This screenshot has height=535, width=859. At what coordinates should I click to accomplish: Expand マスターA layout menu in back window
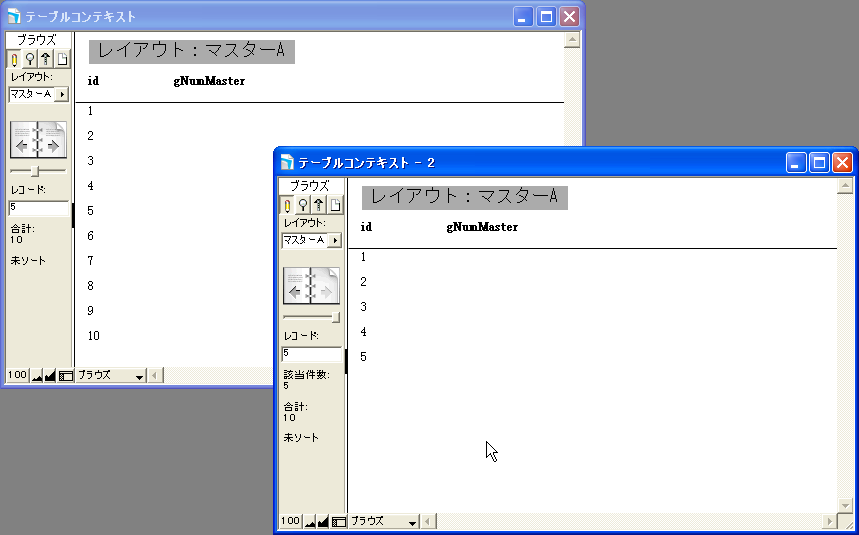[62, 94]
